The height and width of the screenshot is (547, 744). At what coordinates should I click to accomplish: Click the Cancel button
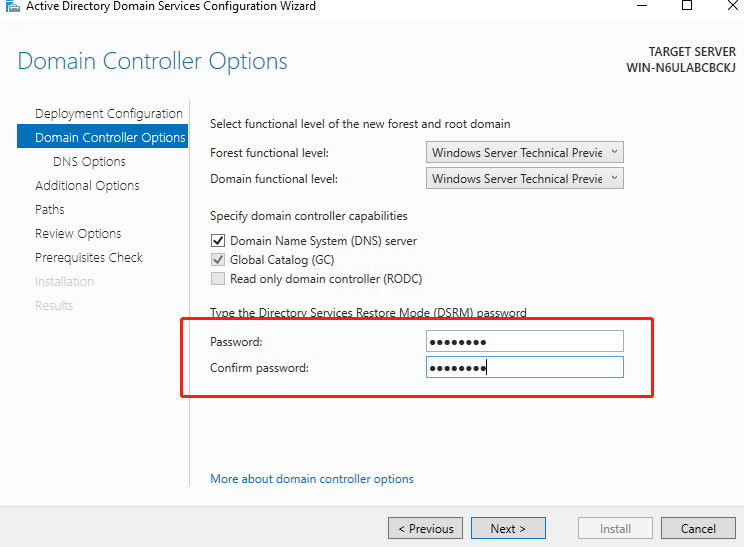coord(698,528)
